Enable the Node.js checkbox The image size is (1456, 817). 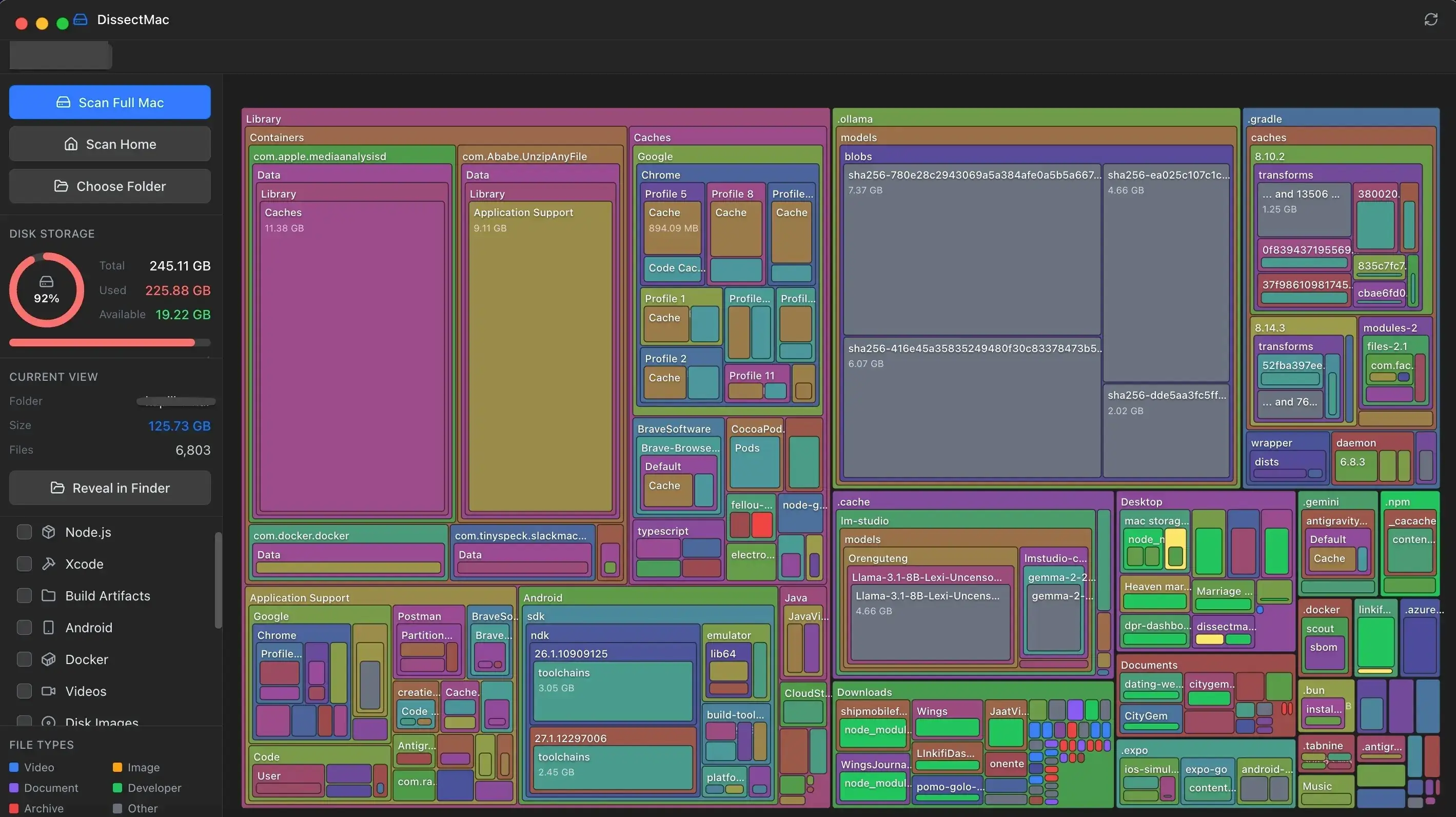pyautogui.click(x=24, y=532)
